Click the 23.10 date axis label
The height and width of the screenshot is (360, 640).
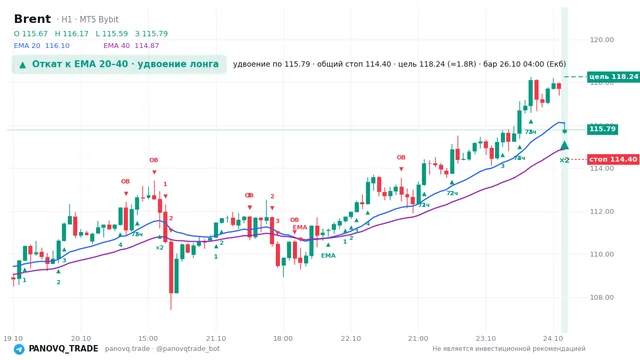point(486,338)
